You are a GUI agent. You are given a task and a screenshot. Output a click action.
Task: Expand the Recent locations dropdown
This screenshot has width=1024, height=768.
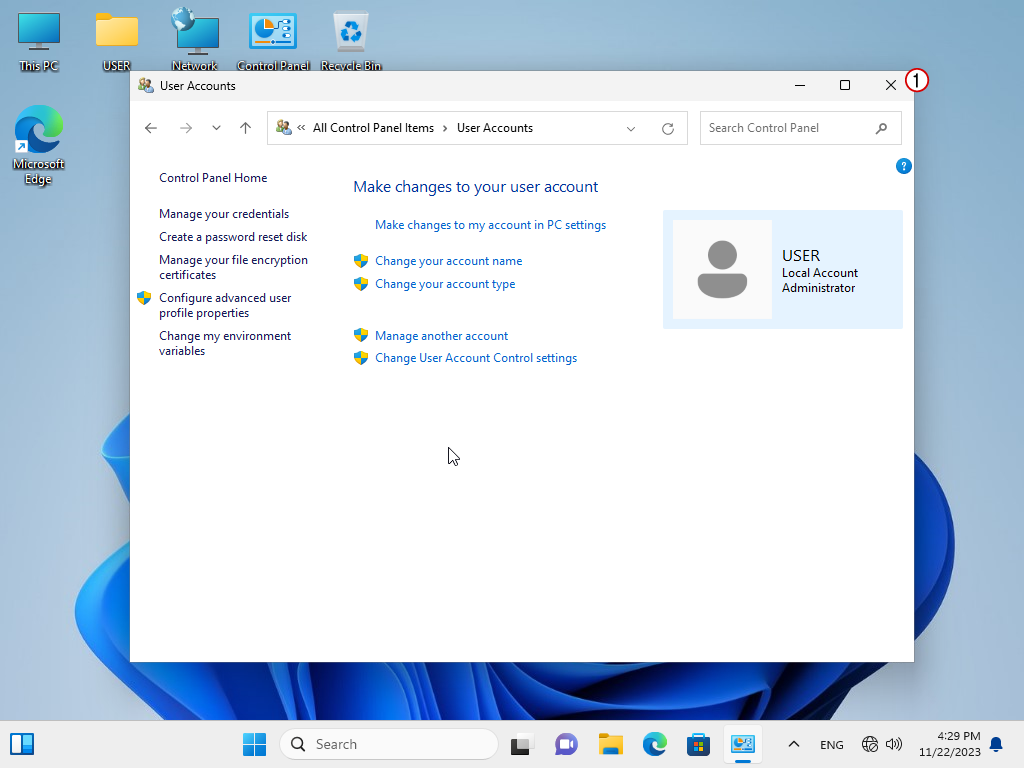pyautogui.click(x=216, y=128)
